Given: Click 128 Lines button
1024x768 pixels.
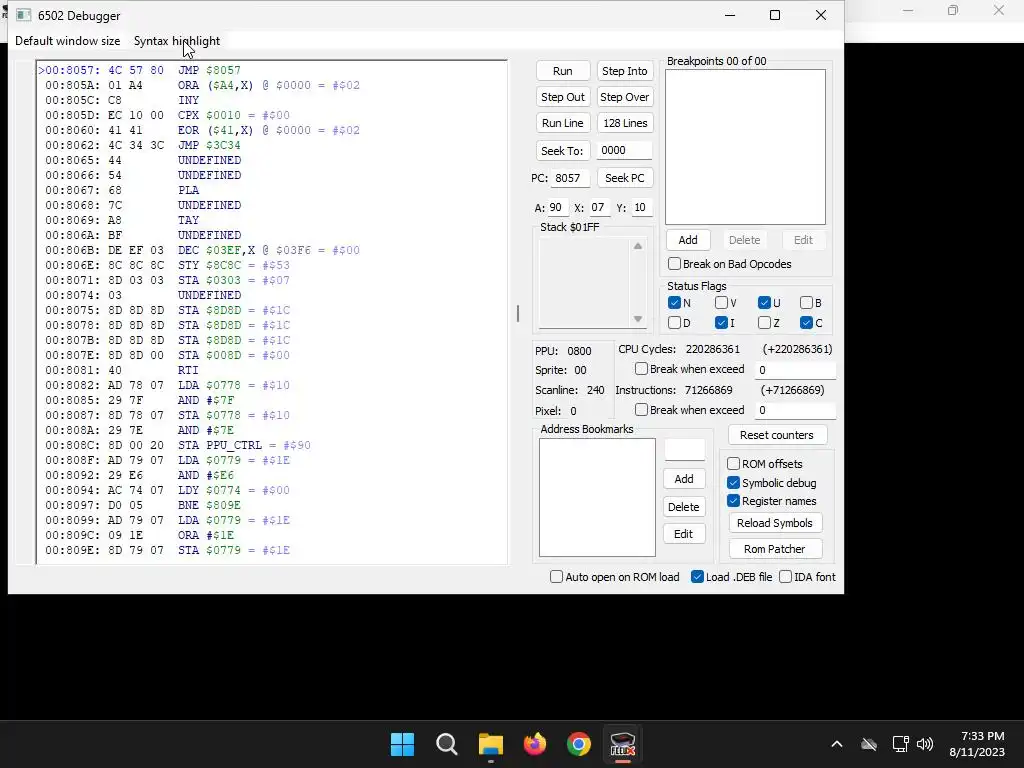Looking at the screenshot, I should 624,123.
